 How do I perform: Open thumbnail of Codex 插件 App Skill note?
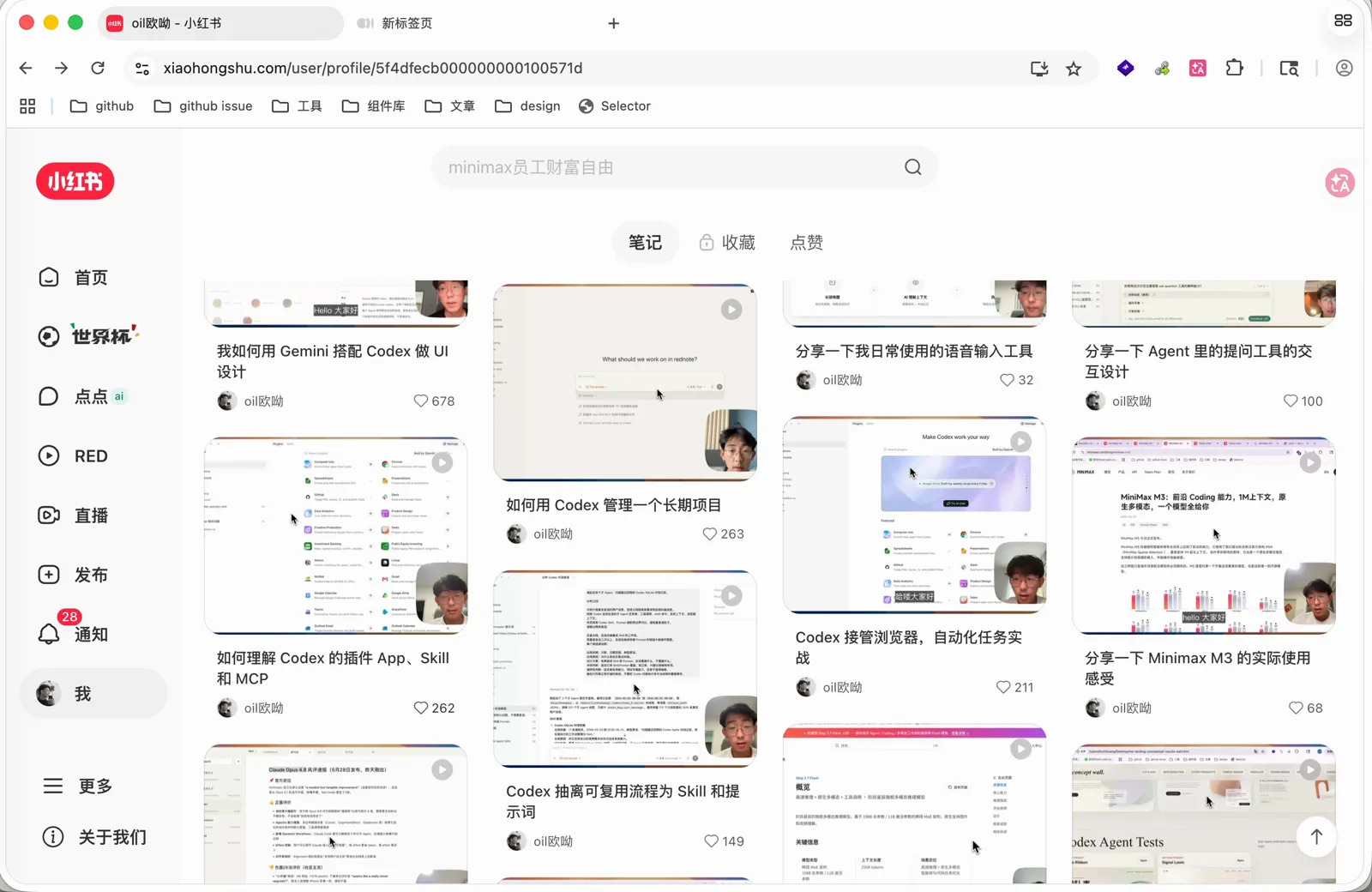(336, 536)
